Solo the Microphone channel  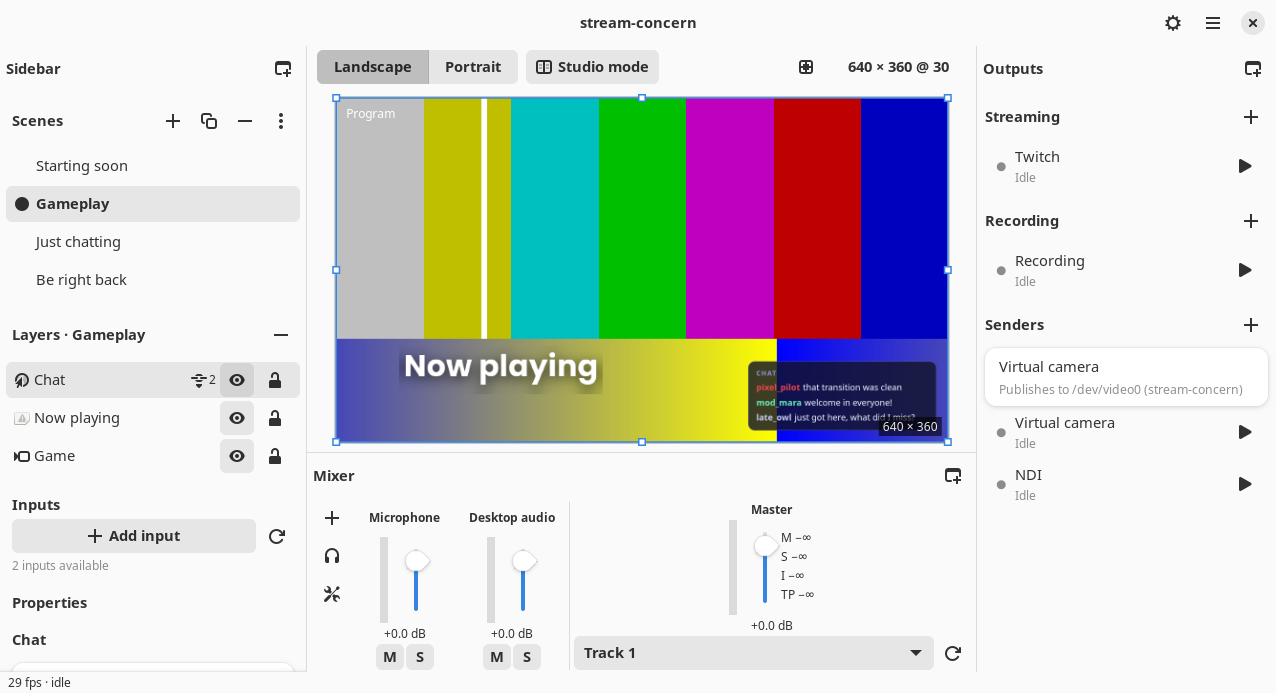420,657
